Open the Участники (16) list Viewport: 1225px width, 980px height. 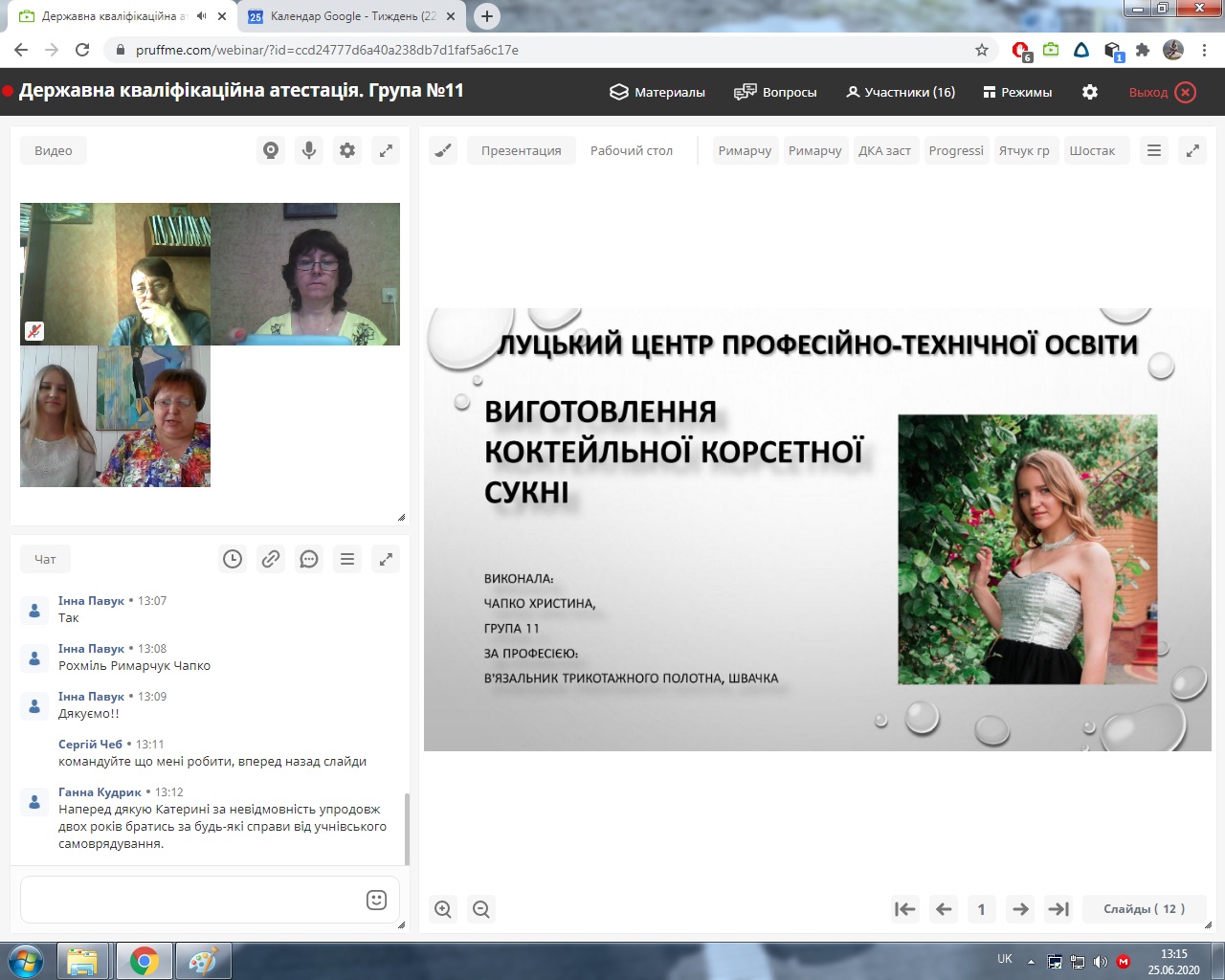tap(900, 92)
